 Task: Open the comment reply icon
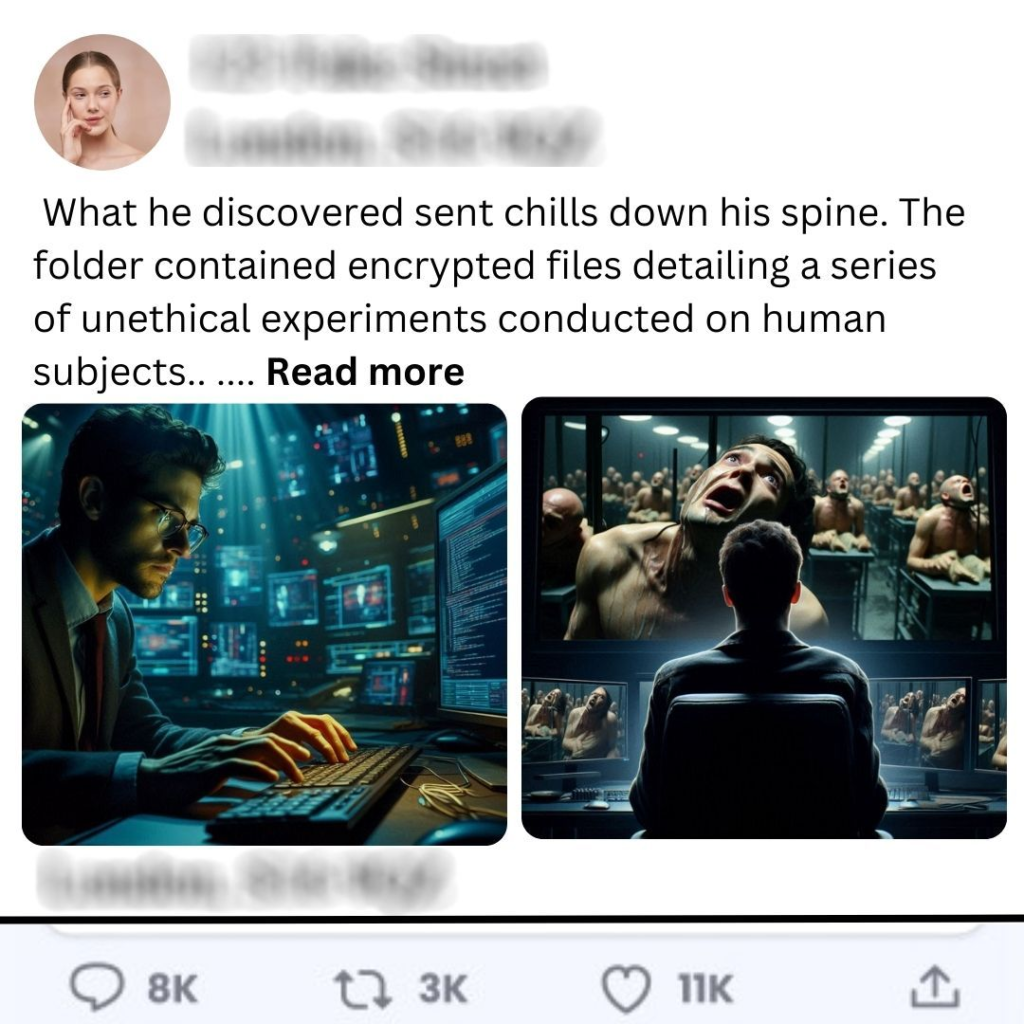click(97, 988)
